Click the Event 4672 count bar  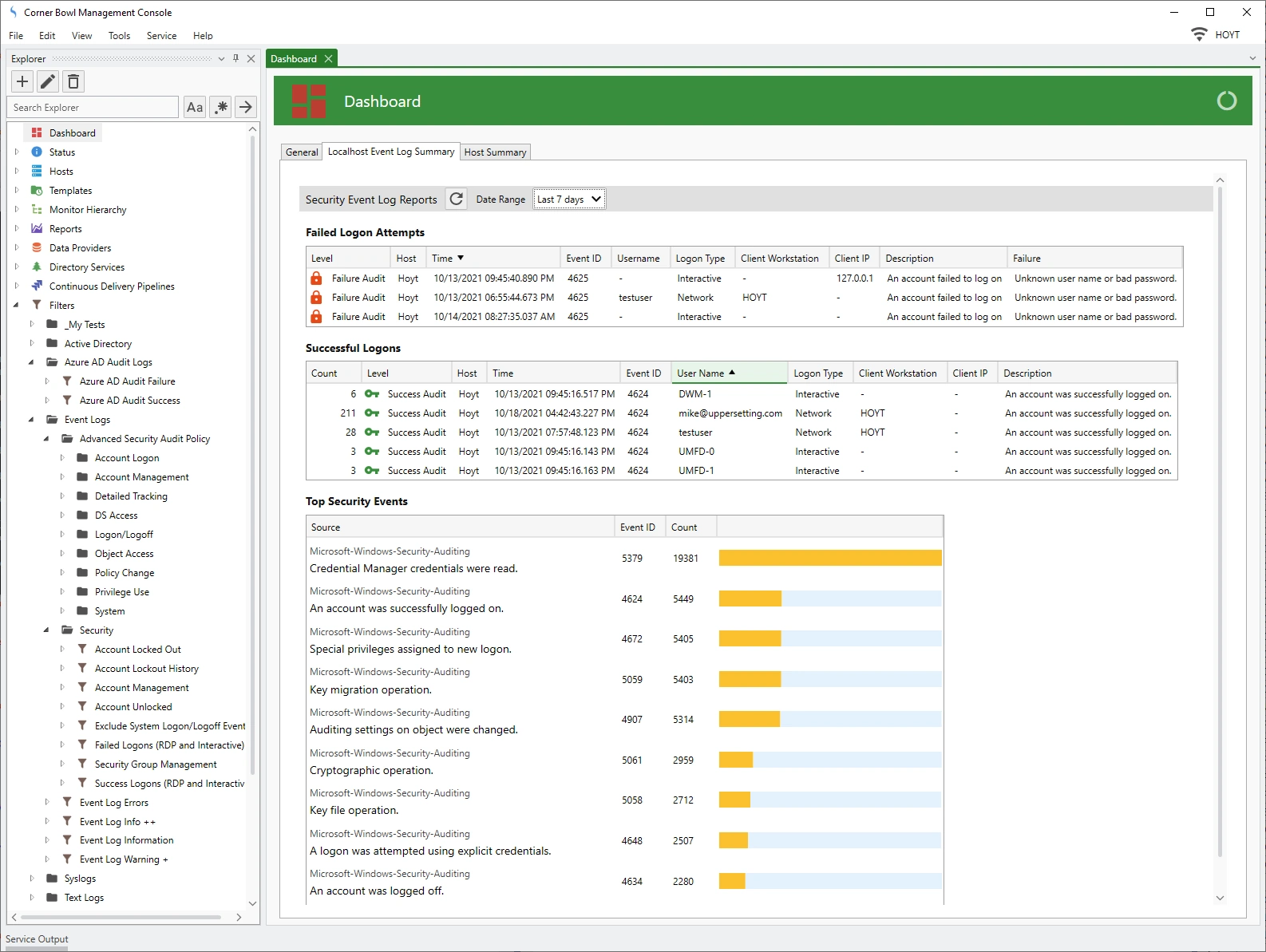(750, 638)
